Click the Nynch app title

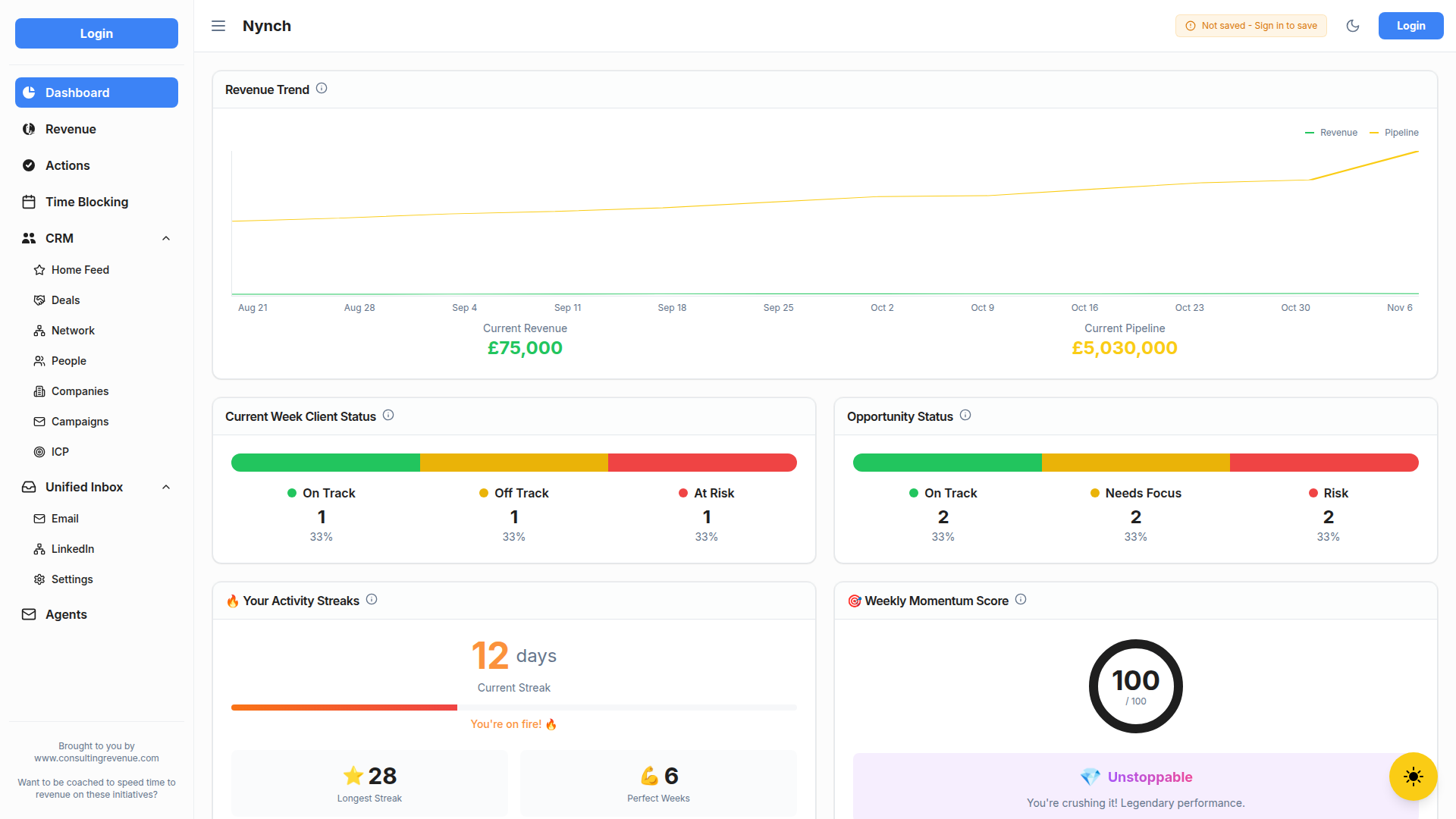tap(267, 26)
